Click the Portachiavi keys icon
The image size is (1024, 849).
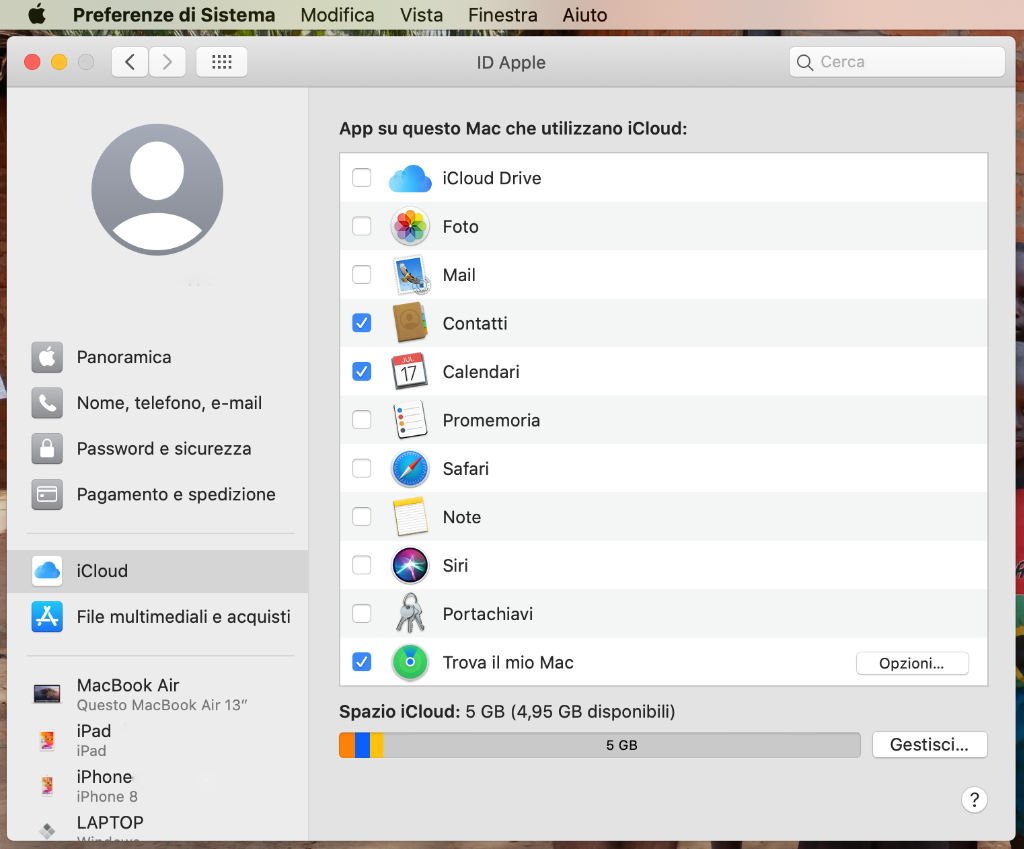click(410, 613)
